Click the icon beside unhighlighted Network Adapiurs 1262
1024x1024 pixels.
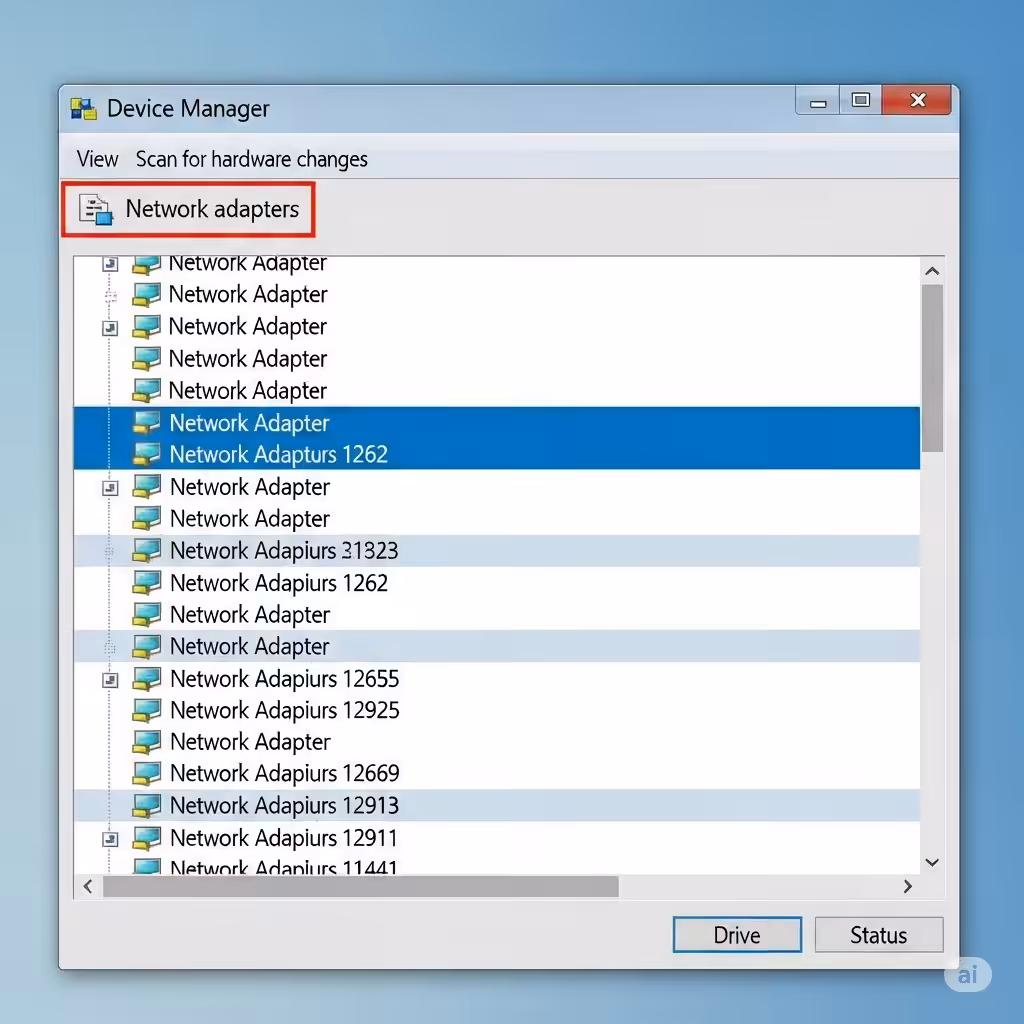(x=146, y=583)
